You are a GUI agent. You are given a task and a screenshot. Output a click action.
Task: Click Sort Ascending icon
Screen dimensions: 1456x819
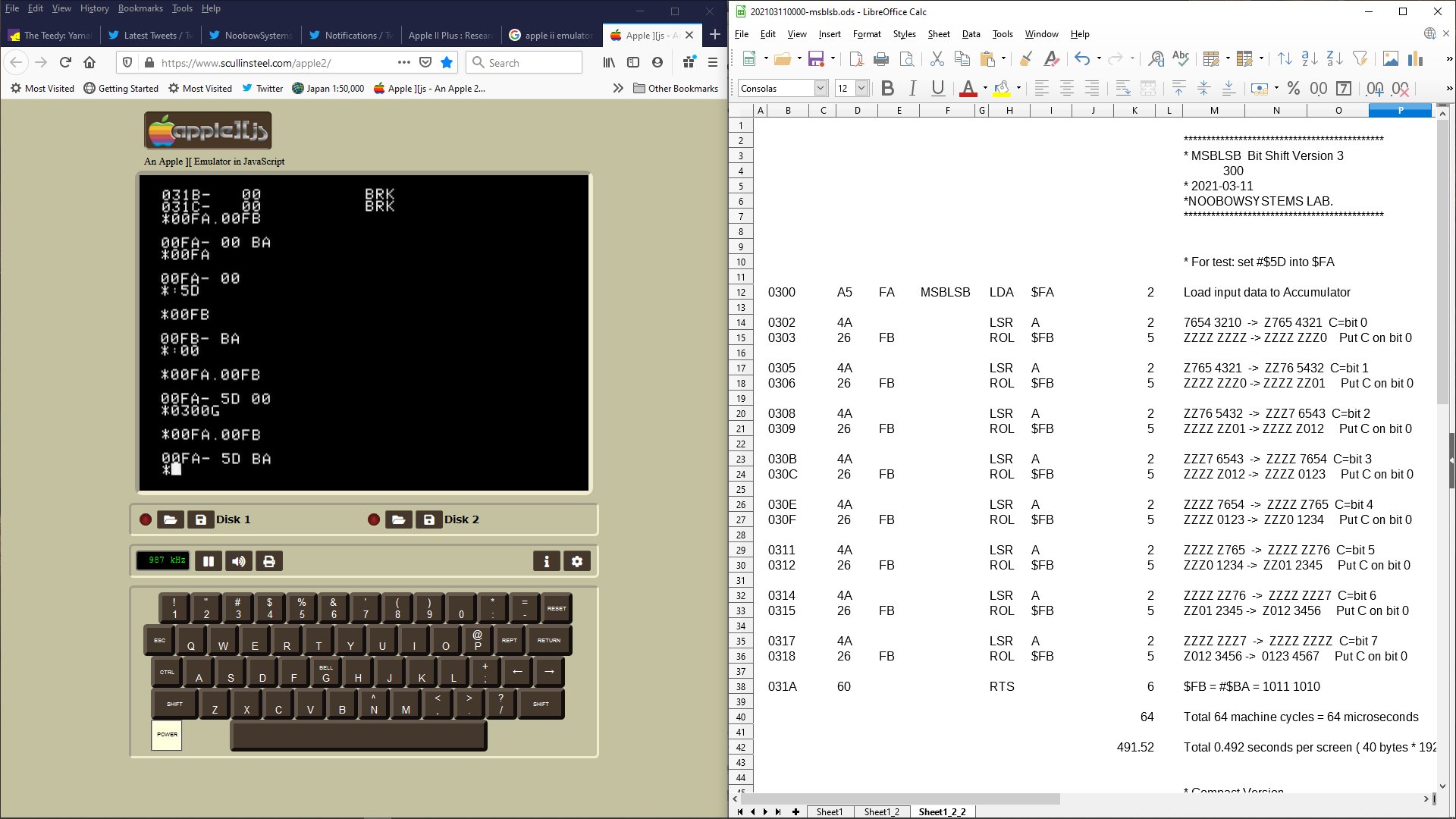click(1310, 59)
